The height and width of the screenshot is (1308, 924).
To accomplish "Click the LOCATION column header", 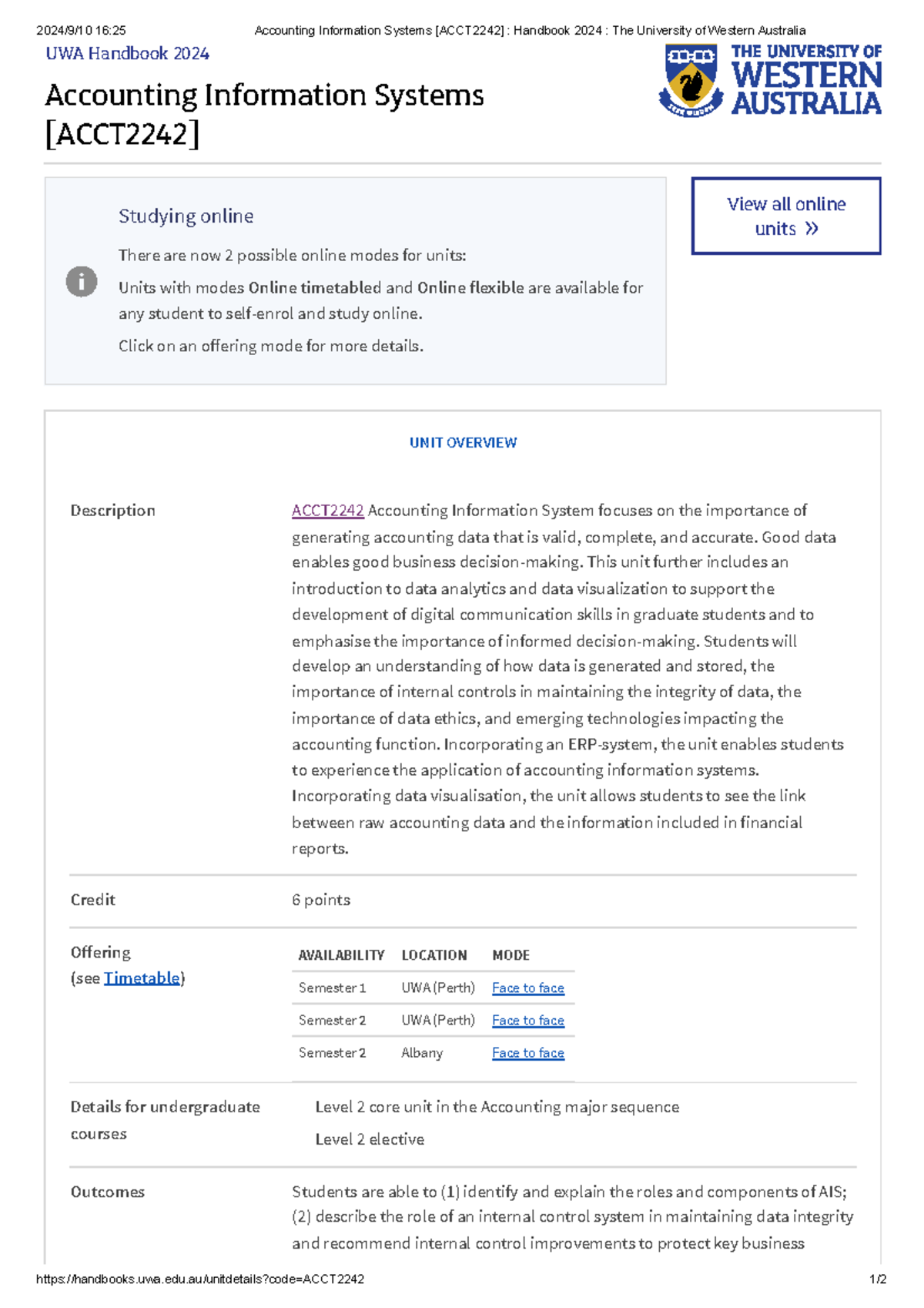I will coord(434,955).
